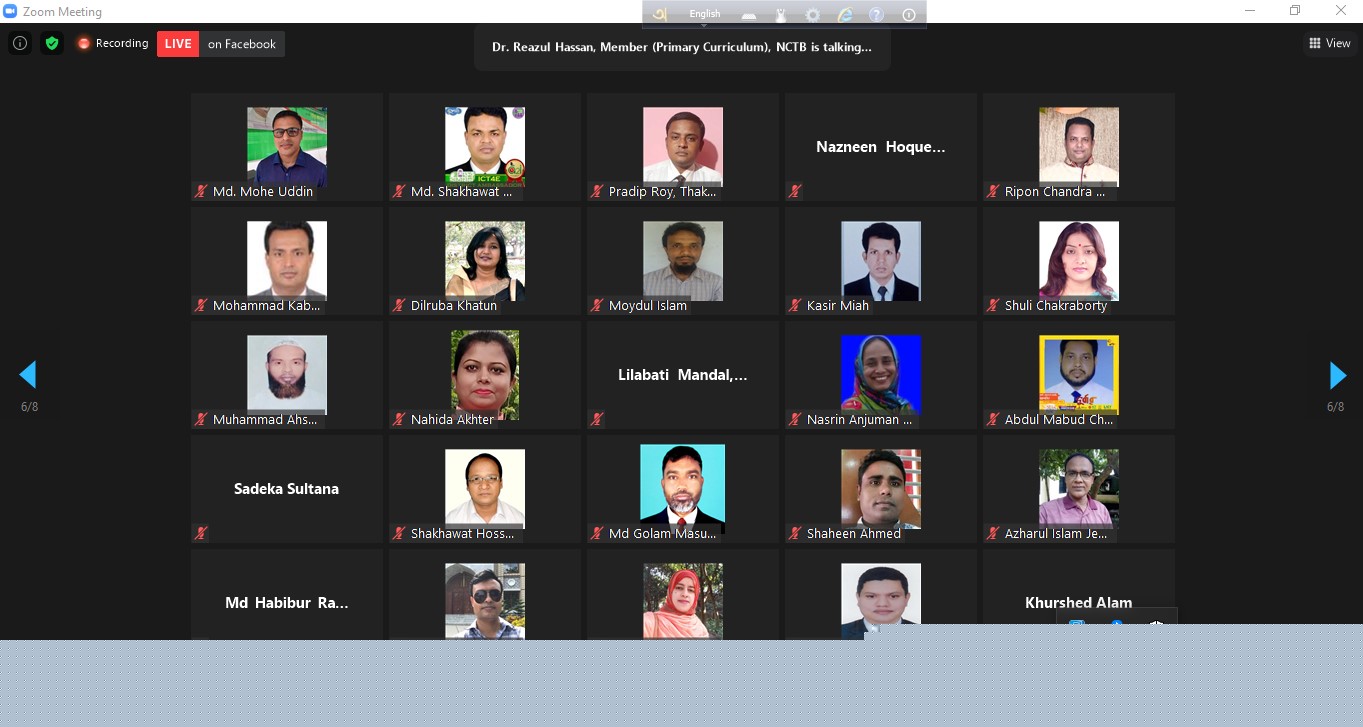Select Dilruba Khatun's video tile

pos(485,261)
